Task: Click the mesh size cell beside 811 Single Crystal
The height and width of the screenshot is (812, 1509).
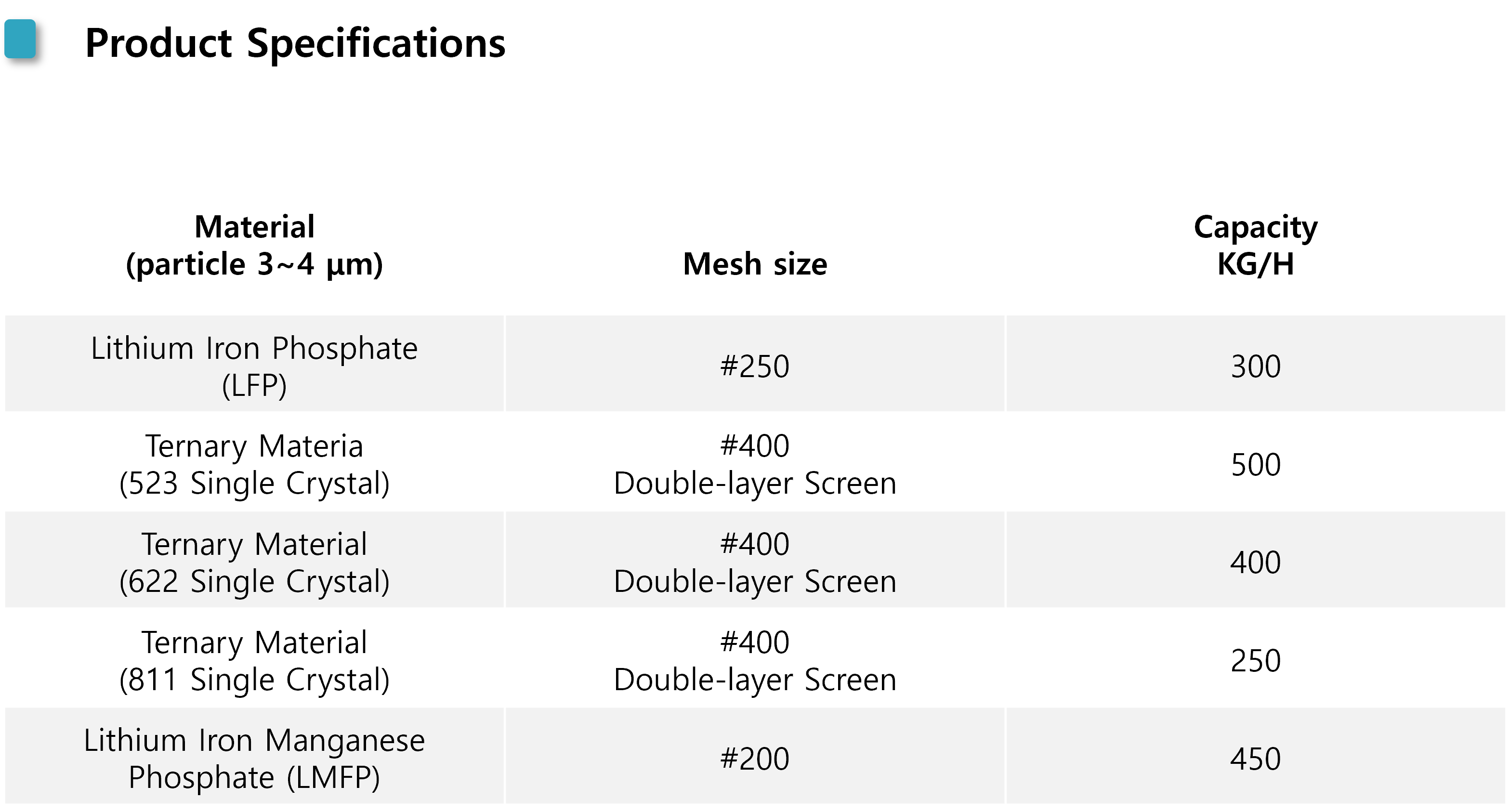Action: coord(754,660)
